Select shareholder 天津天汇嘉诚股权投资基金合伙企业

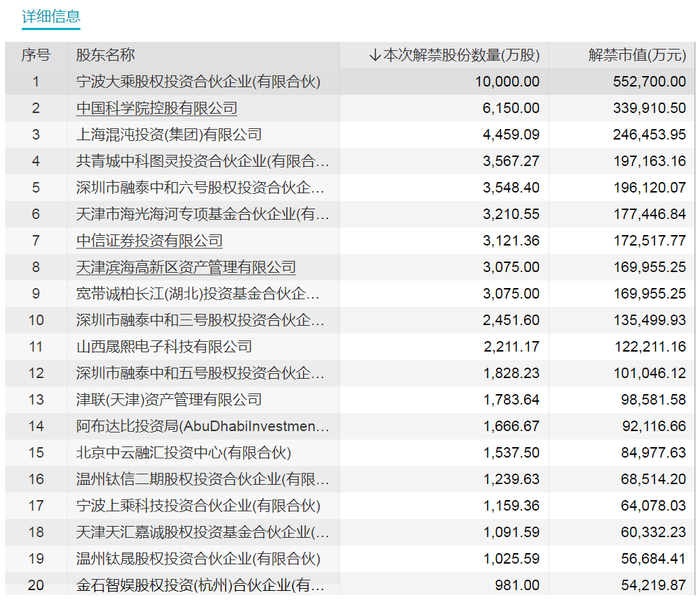203,532
